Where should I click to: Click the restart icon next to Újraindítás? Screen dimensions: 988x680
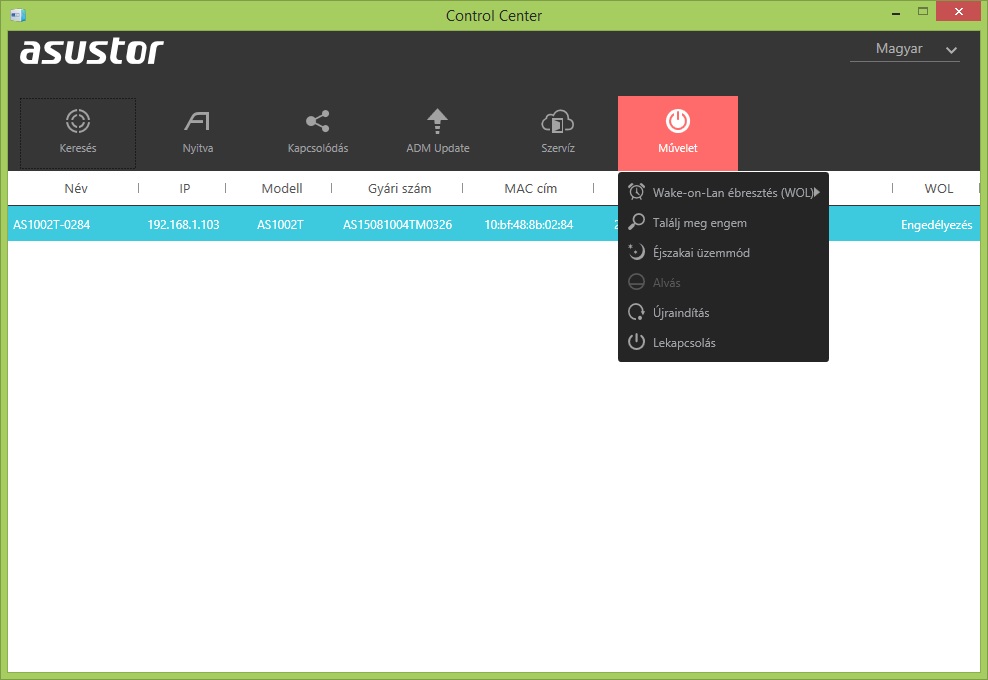636,312
